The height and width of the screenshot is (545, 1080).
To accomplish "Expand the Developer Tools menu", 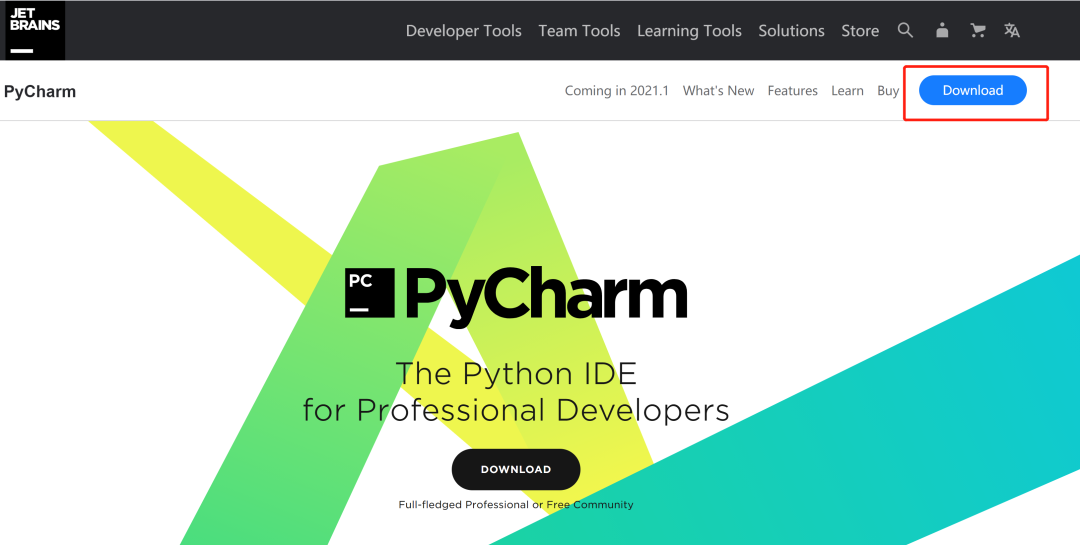I will (463, 31).
